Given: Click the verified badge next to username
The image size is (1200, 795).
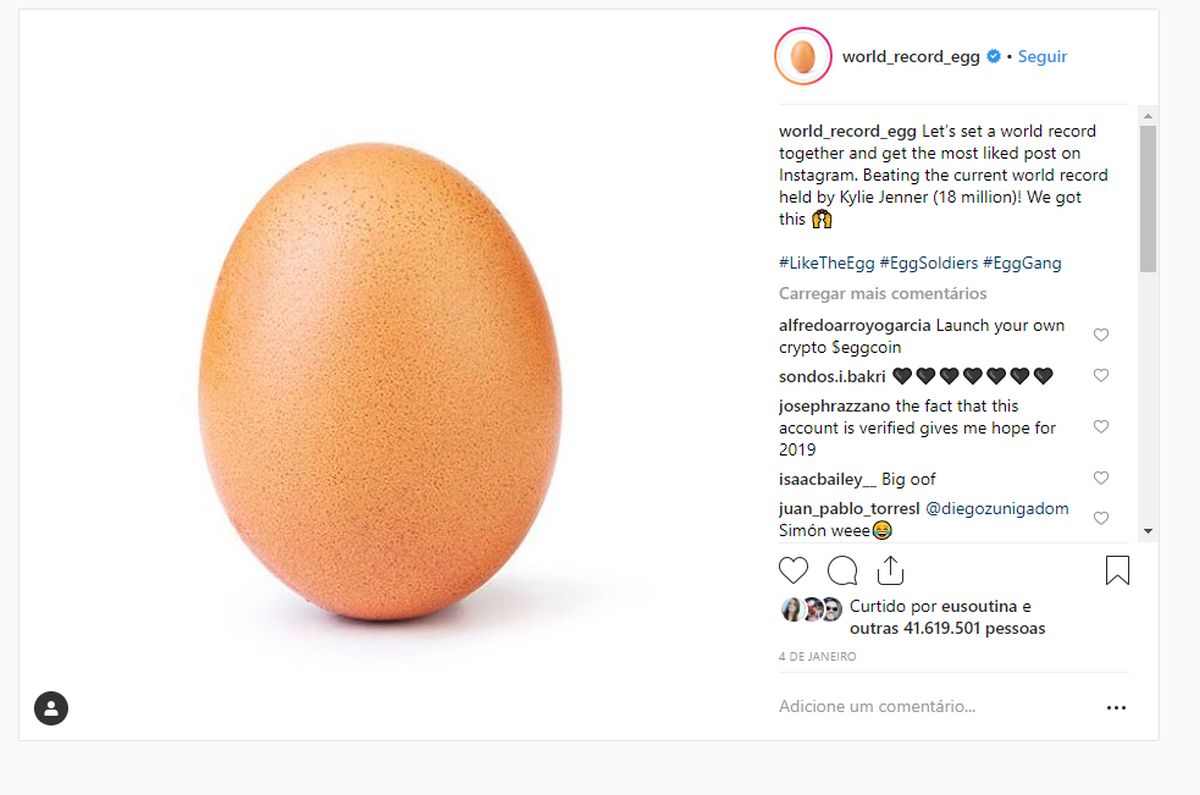Looking at the screenshot, I should pyautogui.click(x=994, y=57).
